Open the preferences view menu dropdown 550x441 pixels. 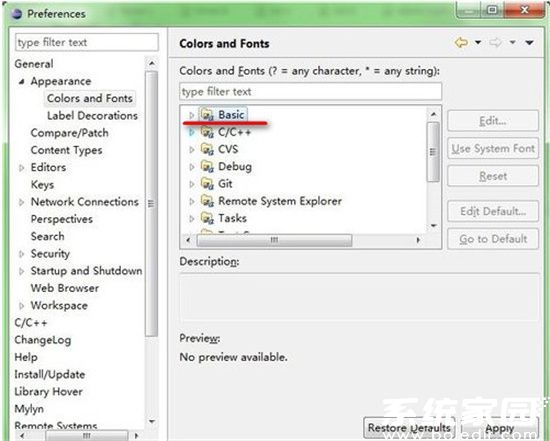pyautogui.click(x=529, y=42)
